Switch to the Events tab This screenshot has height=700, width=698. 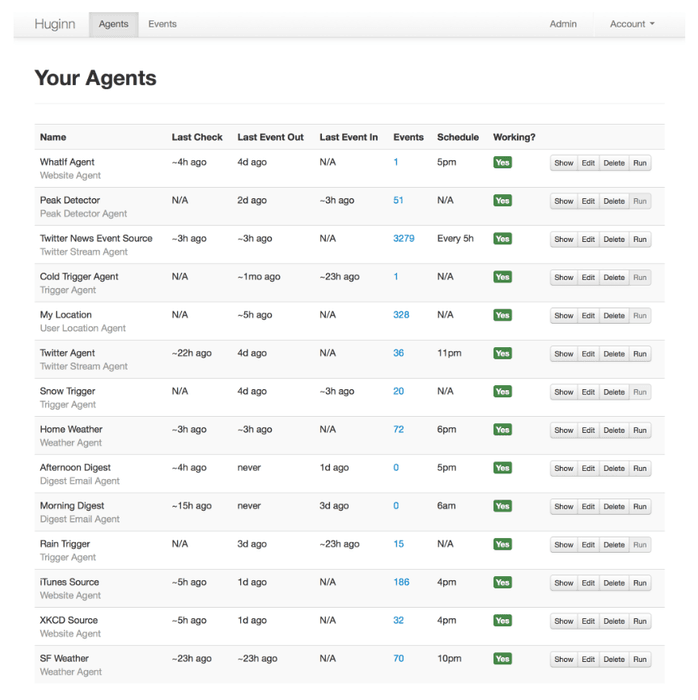click(162, 24)
